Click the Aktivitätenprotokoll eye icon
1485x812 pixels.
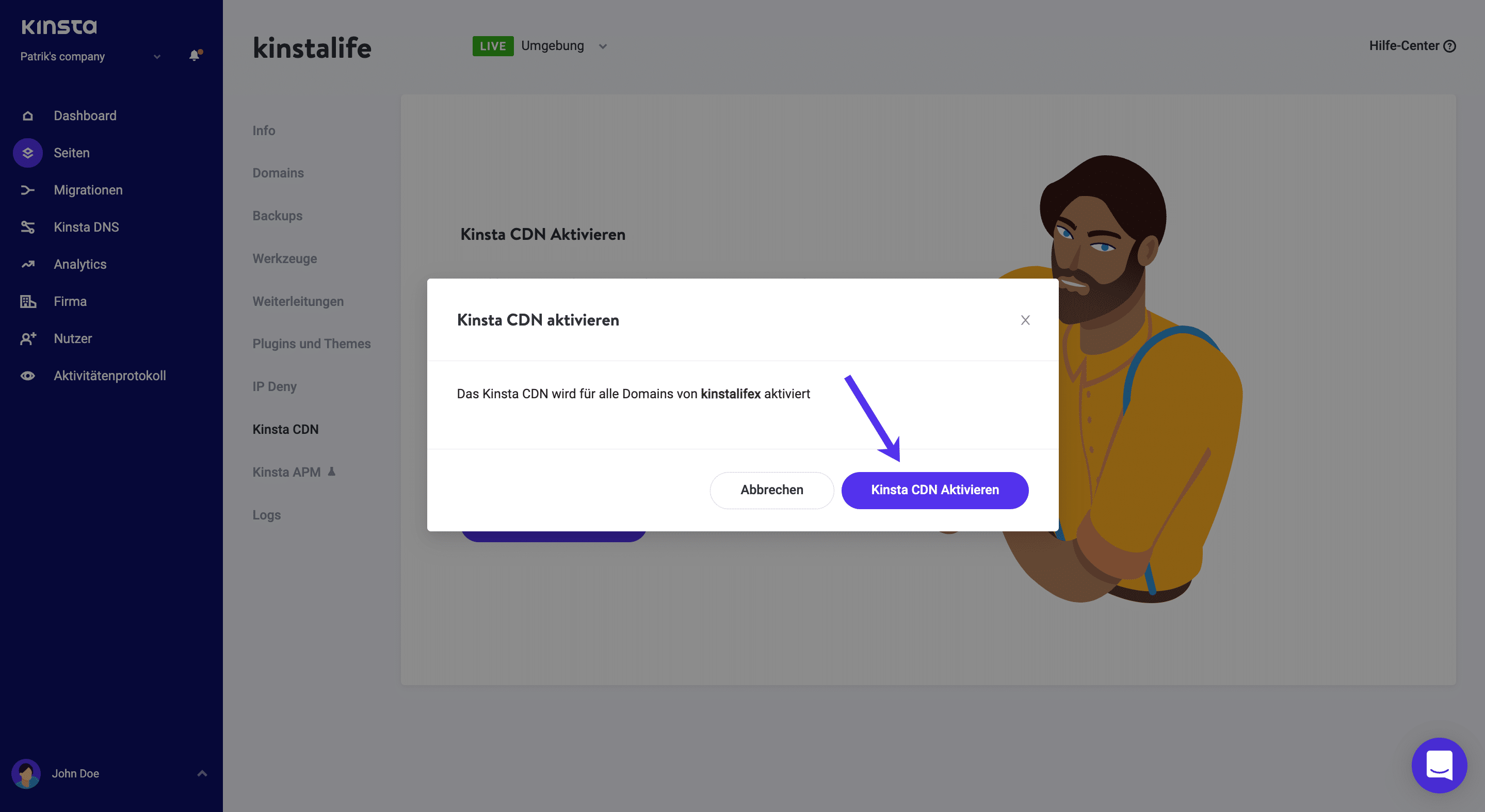point(27,375)
